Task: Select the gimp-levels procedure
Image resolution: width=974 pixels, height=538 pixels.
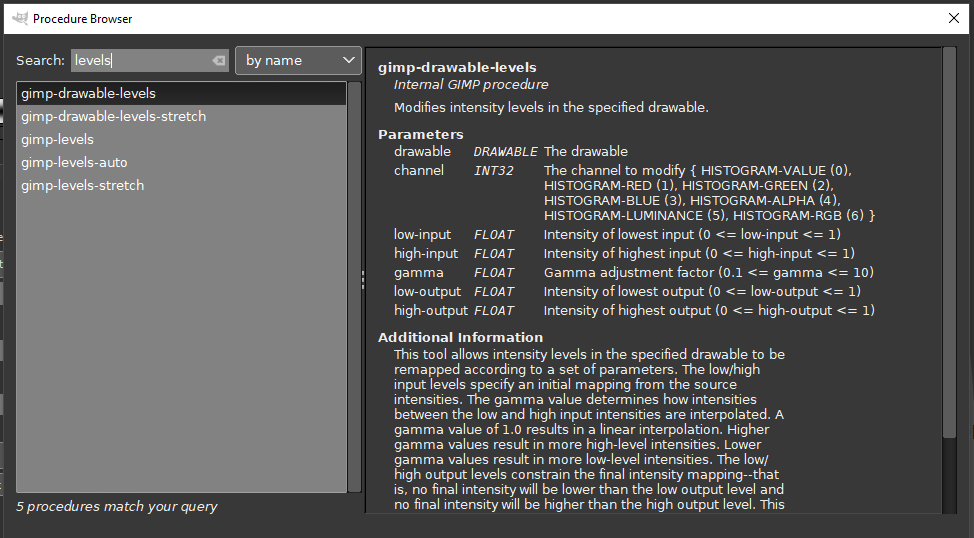Action: pos(181,139)
